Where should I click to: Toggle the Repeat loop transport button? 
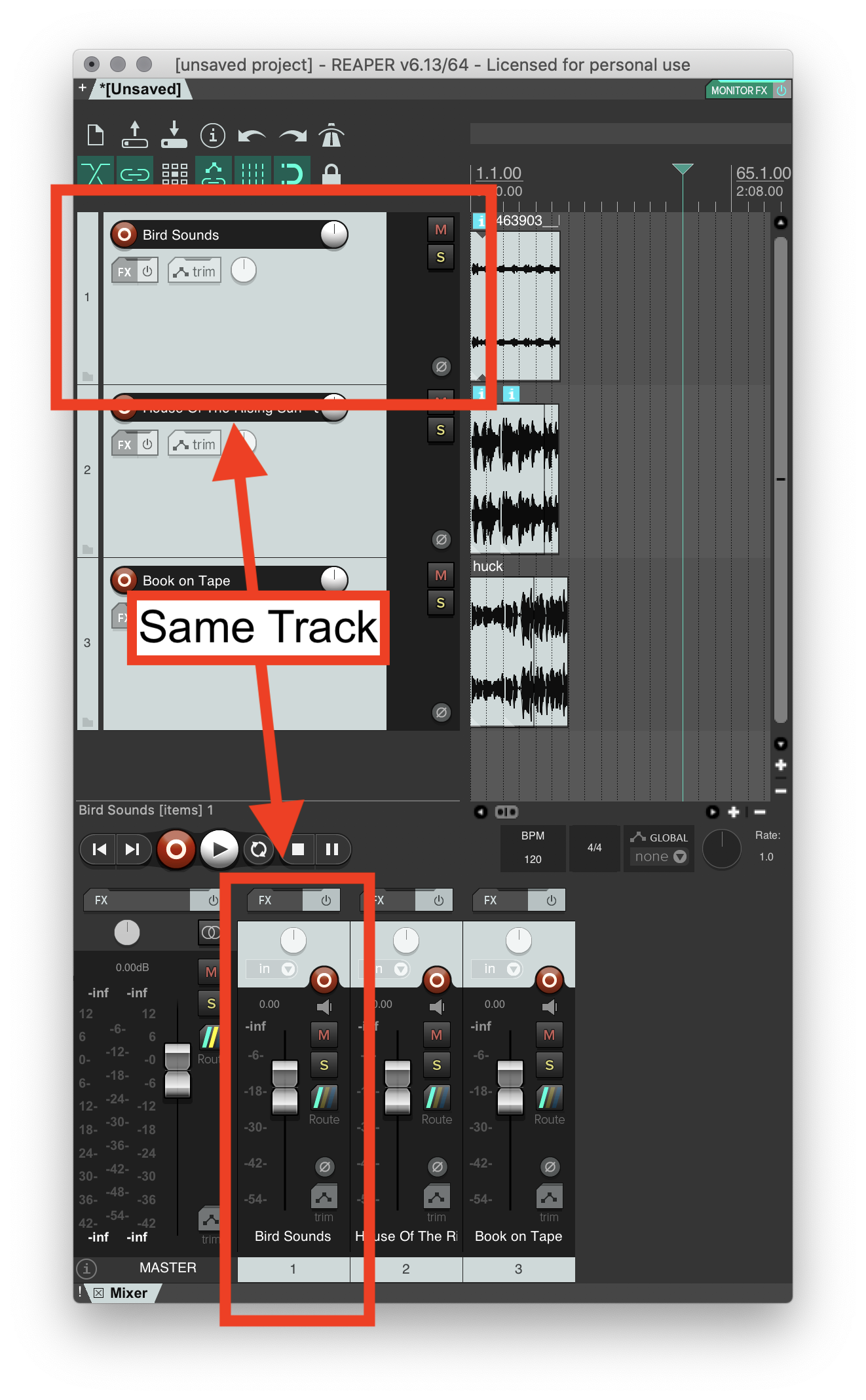259,849
